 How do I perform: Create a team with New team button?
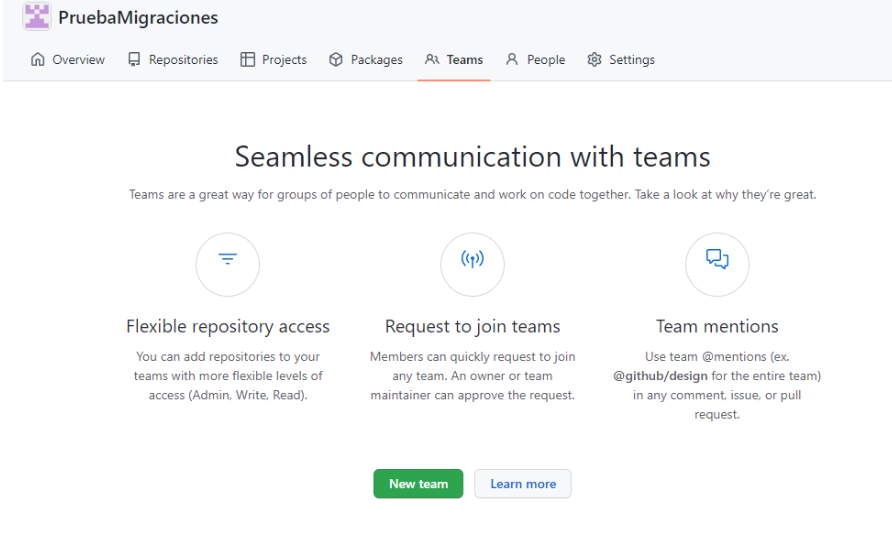pyautogui.click(x=418, y=484)
